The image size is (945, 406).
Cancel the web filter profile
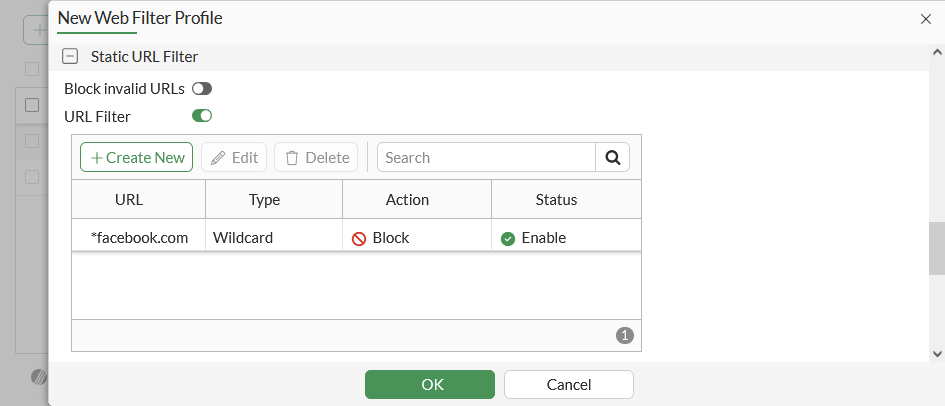[568, 384]
